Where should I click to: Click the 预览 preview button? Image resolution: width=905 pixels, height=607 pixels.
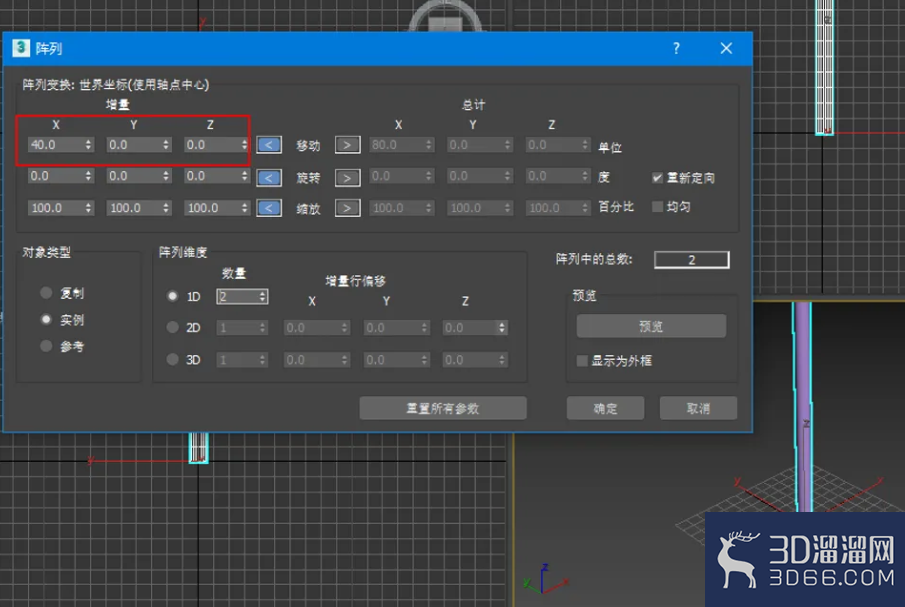(x=651, y=326)
